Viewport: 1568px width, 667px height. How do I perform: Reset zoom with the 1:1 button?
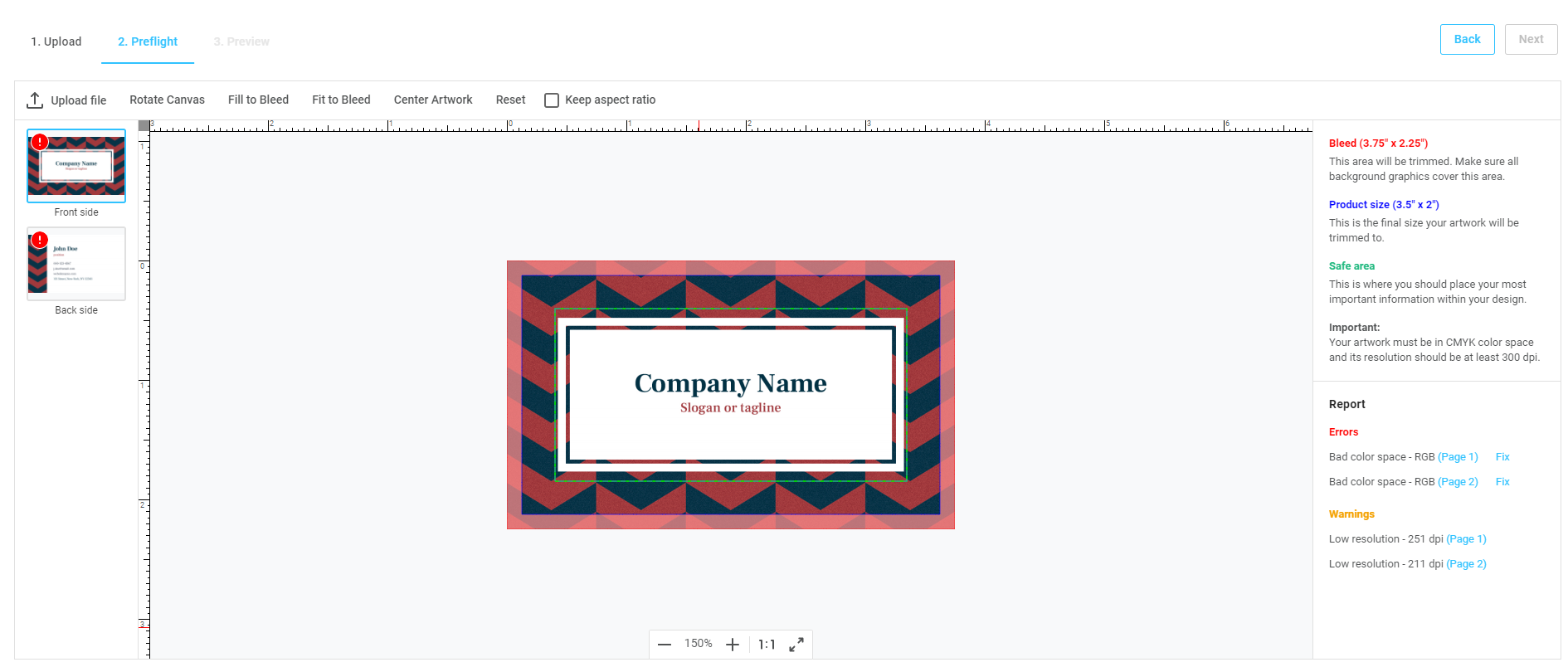click(767, 645)
